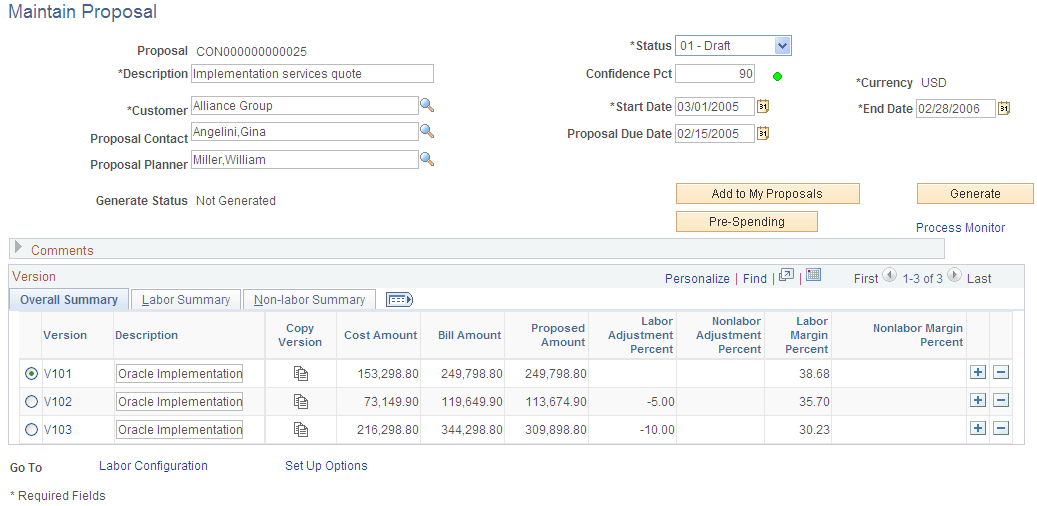Viewport: 1037px width, 506px height.
Task: Click First link in grid navigation
Action: 866,278
